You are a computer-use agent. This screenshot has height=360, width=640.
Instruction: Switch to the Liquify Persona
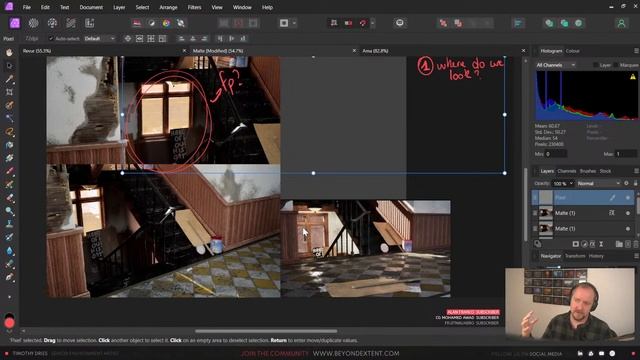point(33,23)
